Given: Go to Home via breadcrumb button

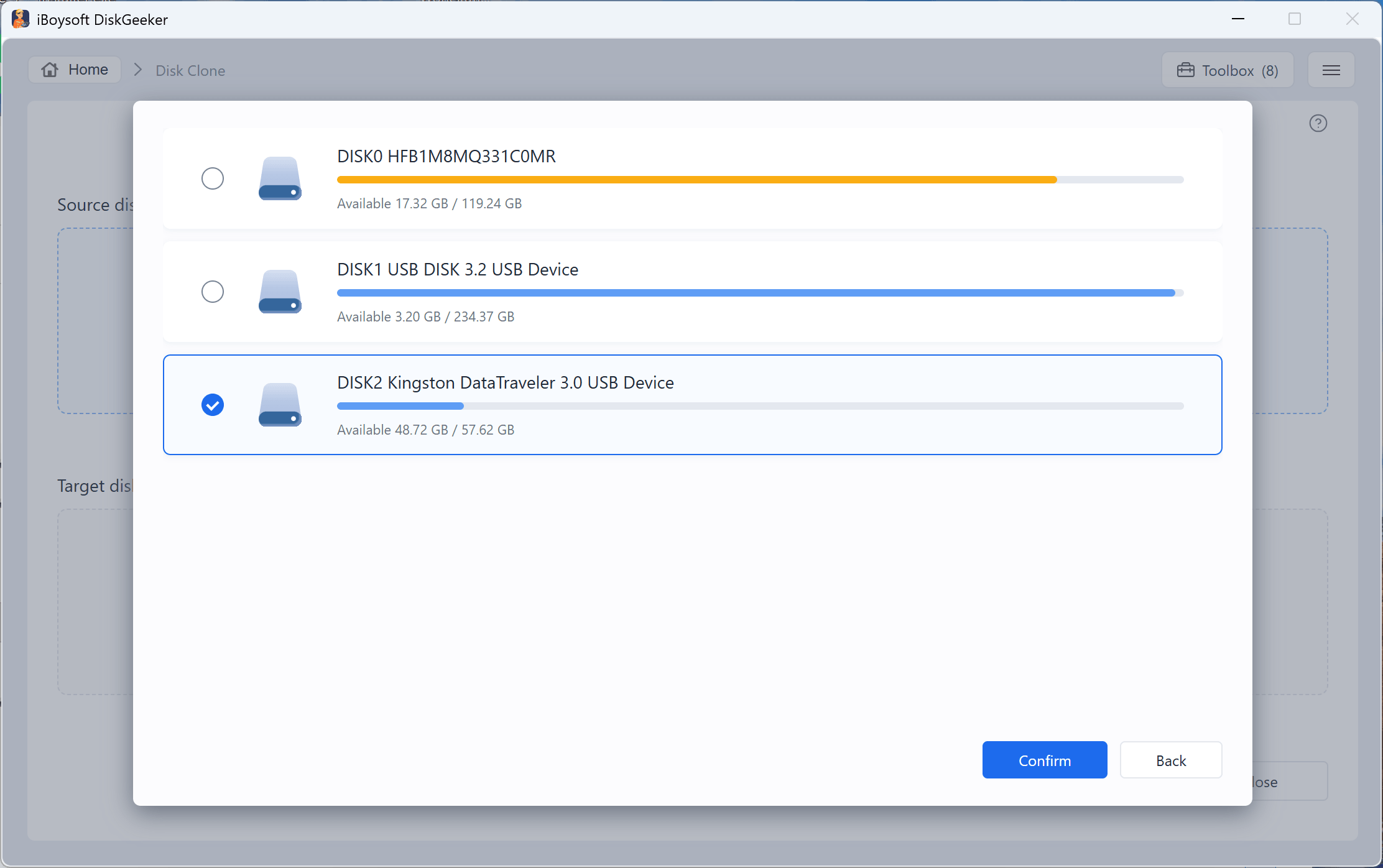Looking at the screenshot, I should pos(75,70).
